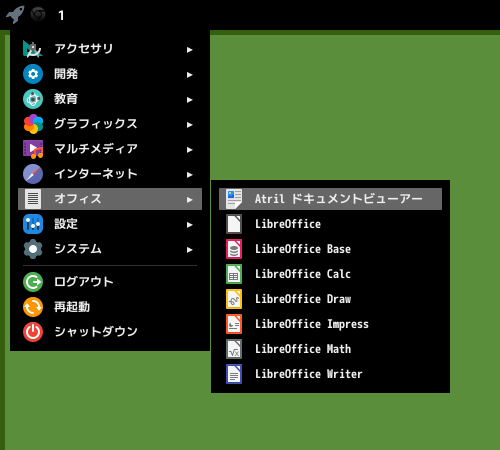Image resolution: width=500 pixels, height=450 pixels.
Task: Click the システム gear icon
Action: pos(33,249)
